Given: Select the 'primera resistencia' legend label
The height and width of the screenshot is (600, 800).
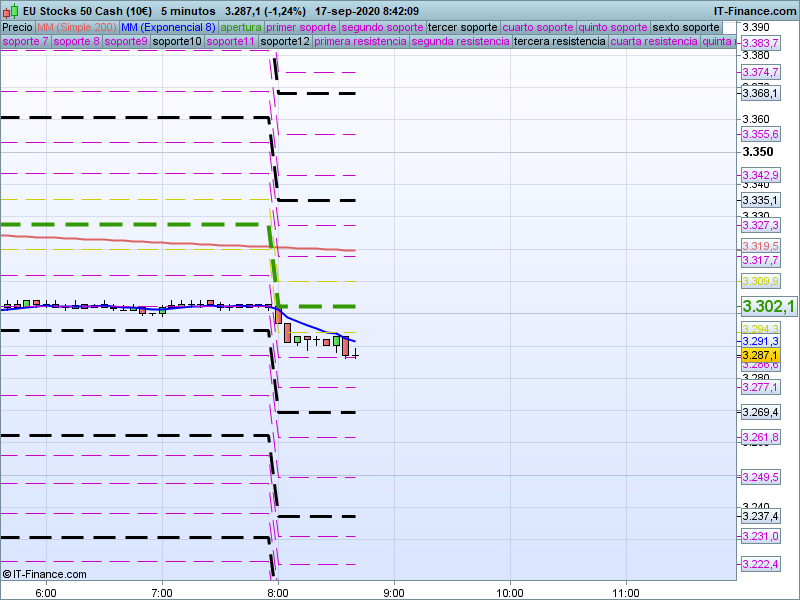Looking at the screenshot, I should [360, 42].
